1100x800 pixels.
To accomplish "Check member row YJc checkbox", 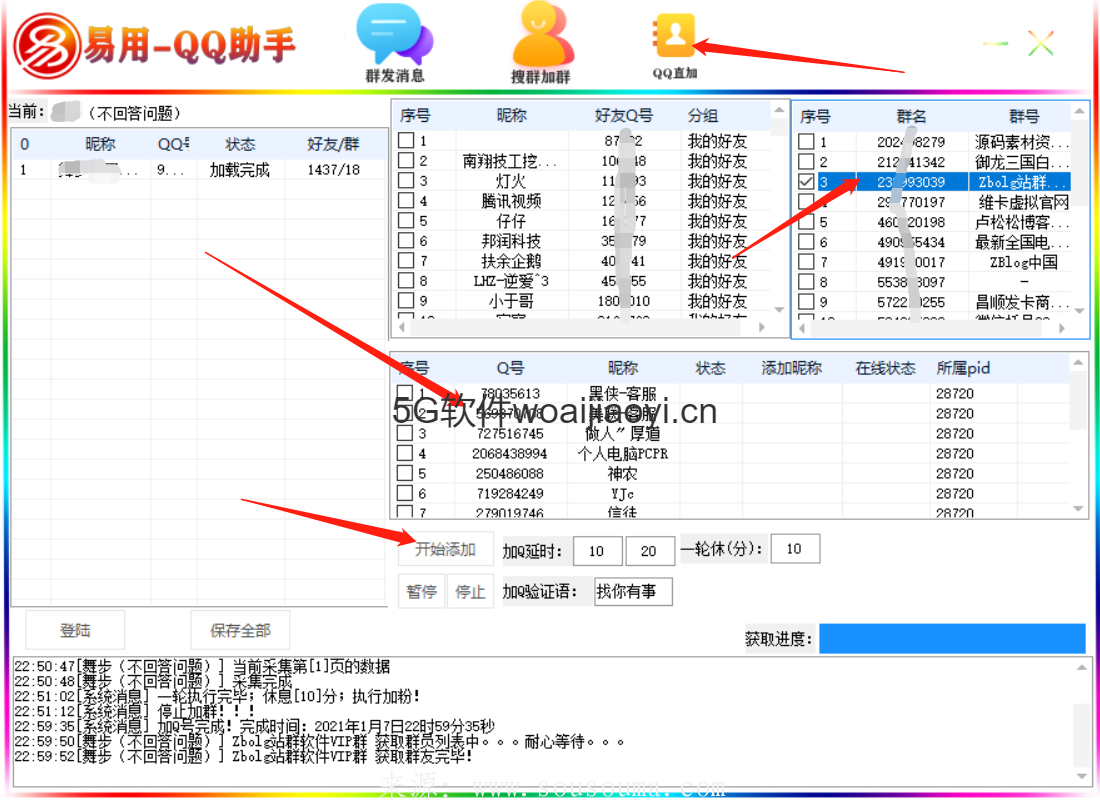I will click(x=405, y=493).
